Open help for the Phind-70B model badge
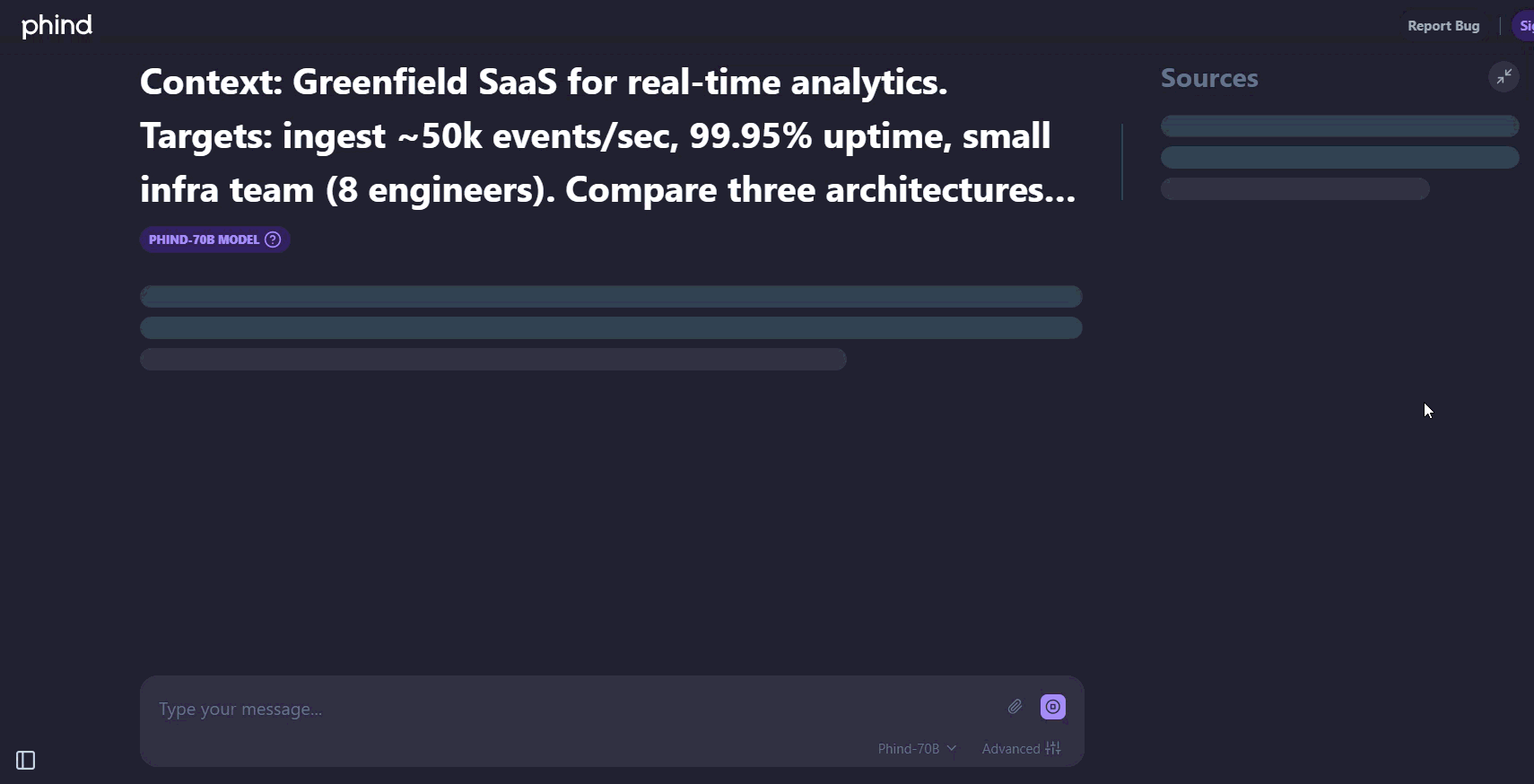Screen dimensions: 1534x784 pos(273,240)
